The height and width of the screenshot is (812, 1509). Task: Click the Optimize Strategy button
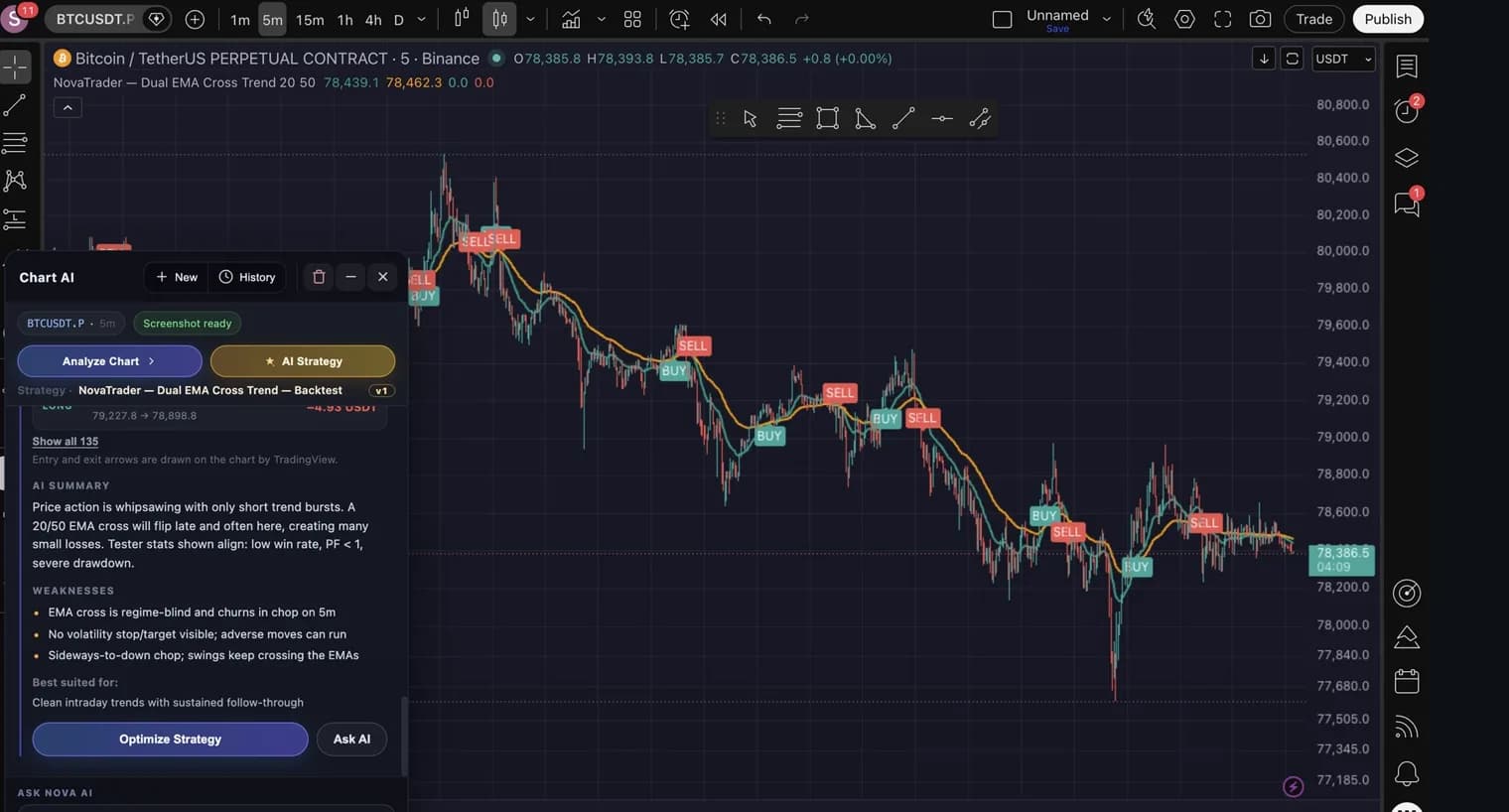click(x=170, y=740)
